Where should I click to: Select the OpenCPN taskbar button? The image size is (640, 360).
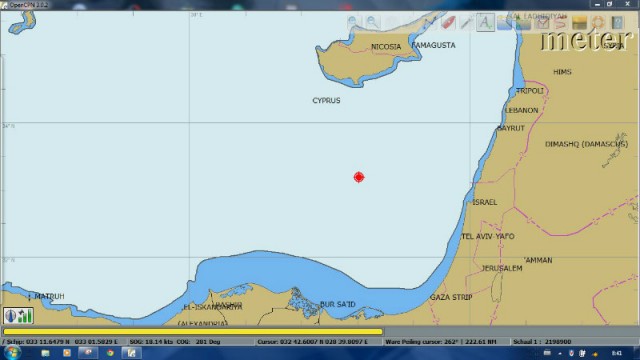(131, 353)
